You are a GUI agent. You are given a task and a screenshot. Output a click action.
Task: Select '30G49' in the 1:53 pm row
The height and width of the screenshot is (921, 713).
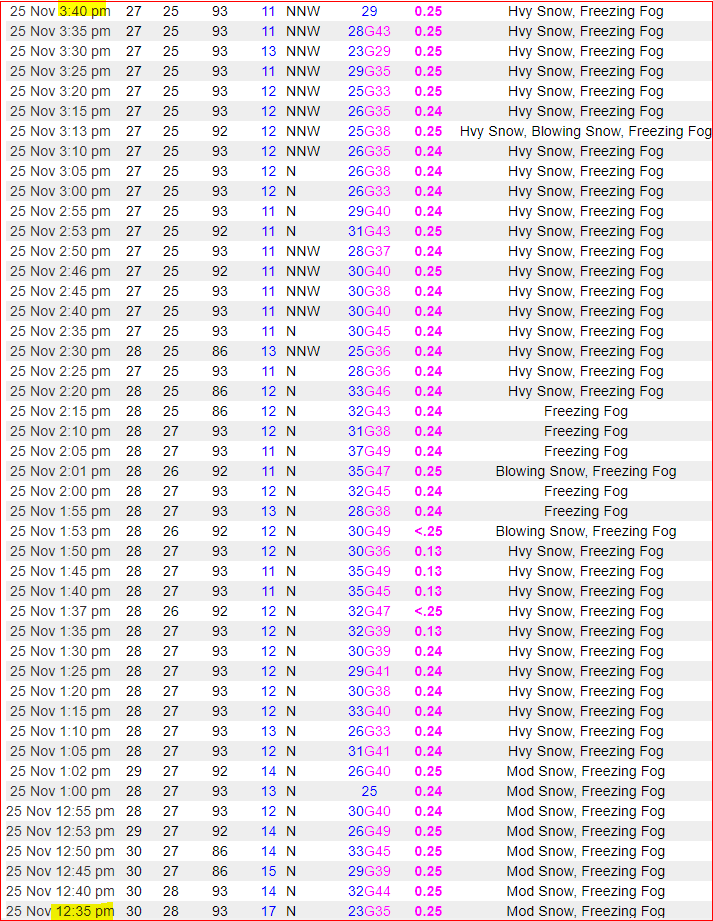pyautogui.click(x=369, y=531)
